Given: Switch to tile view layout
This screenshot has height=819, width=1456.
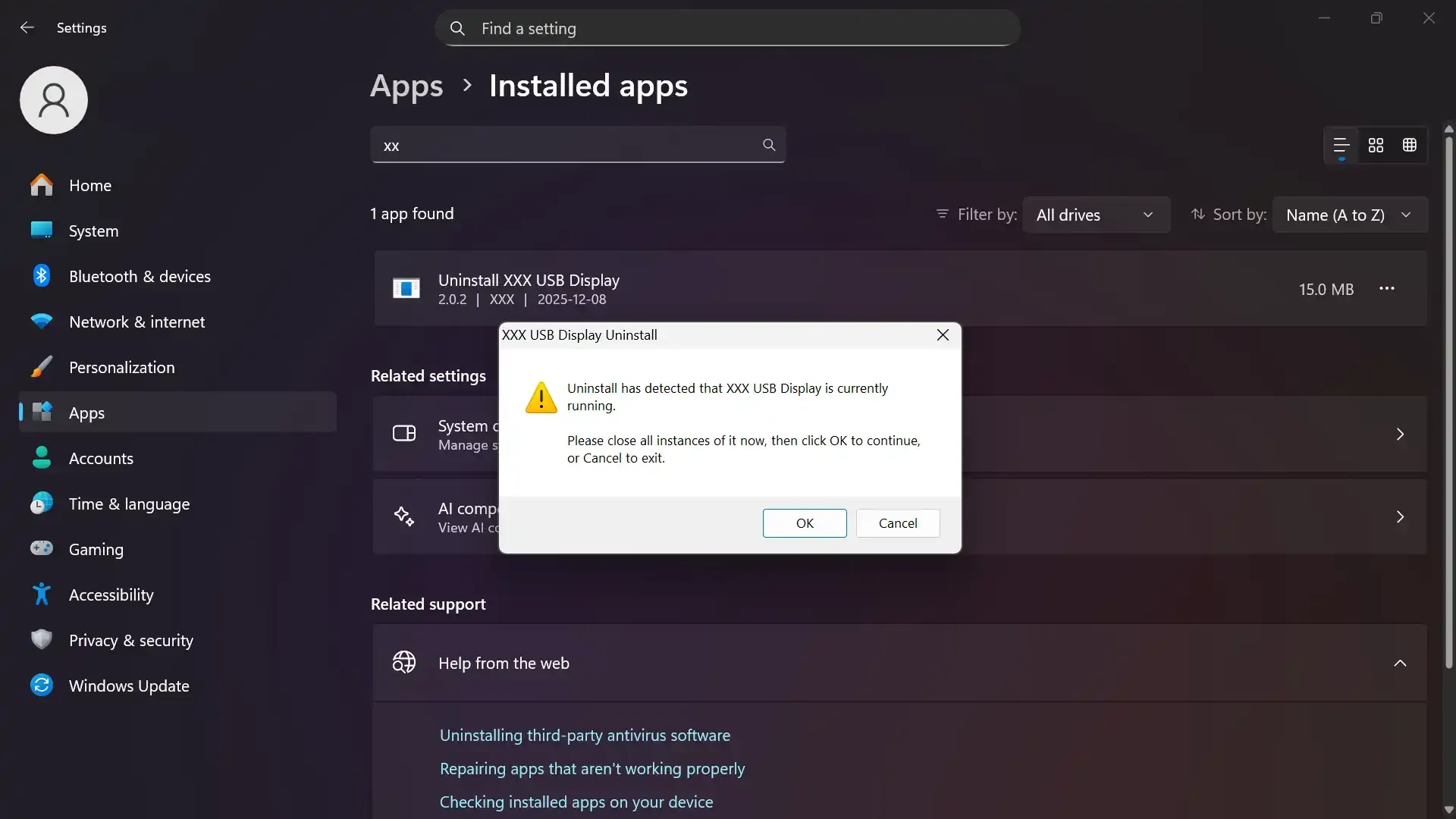Looking at the screenshot, I should point(1376,145).
